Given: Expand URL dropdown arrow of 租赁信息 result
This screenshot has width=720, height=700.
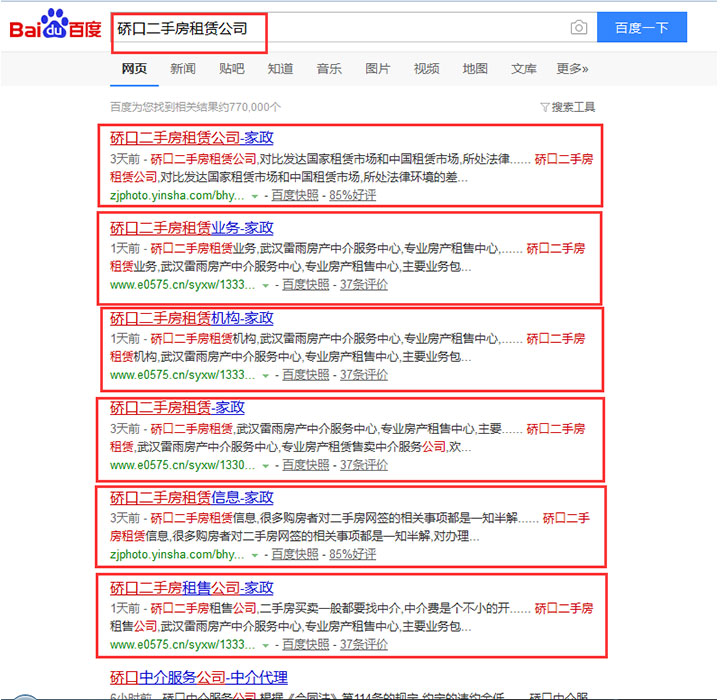Looking at the screenshot, I should pos(255,555).
